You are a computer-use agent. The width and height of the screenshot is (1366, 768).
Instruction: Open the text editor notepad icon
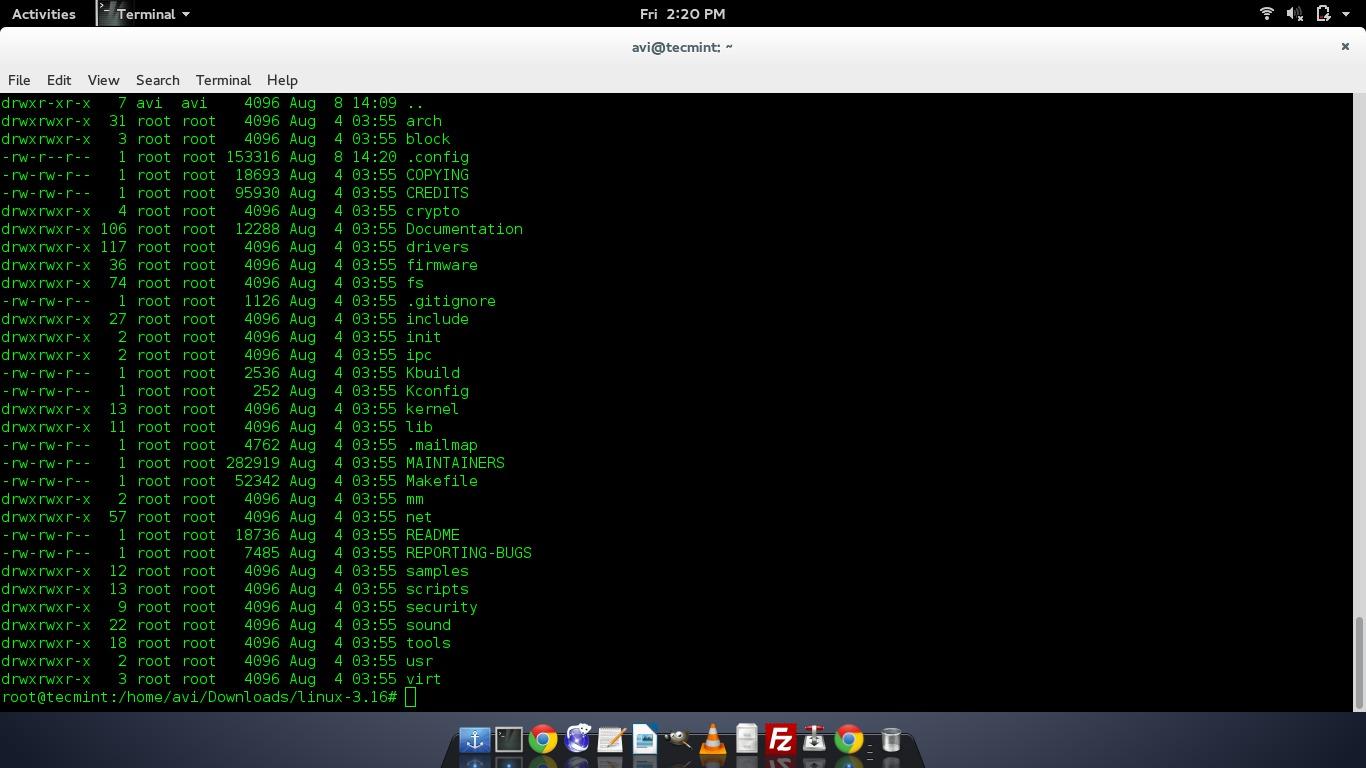610,740
